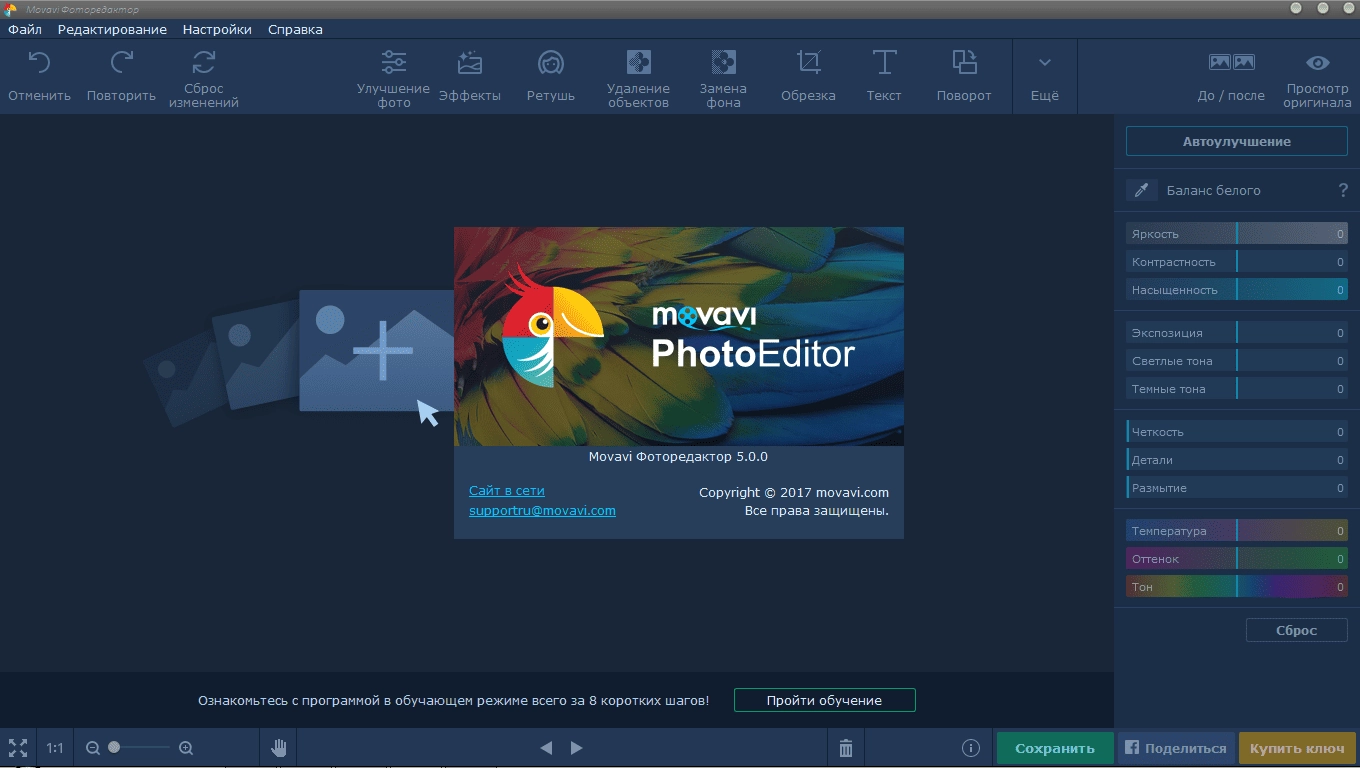1360x768 pixels.
Task: Click the white balance help question mark
Action: tap(1343, 190)
